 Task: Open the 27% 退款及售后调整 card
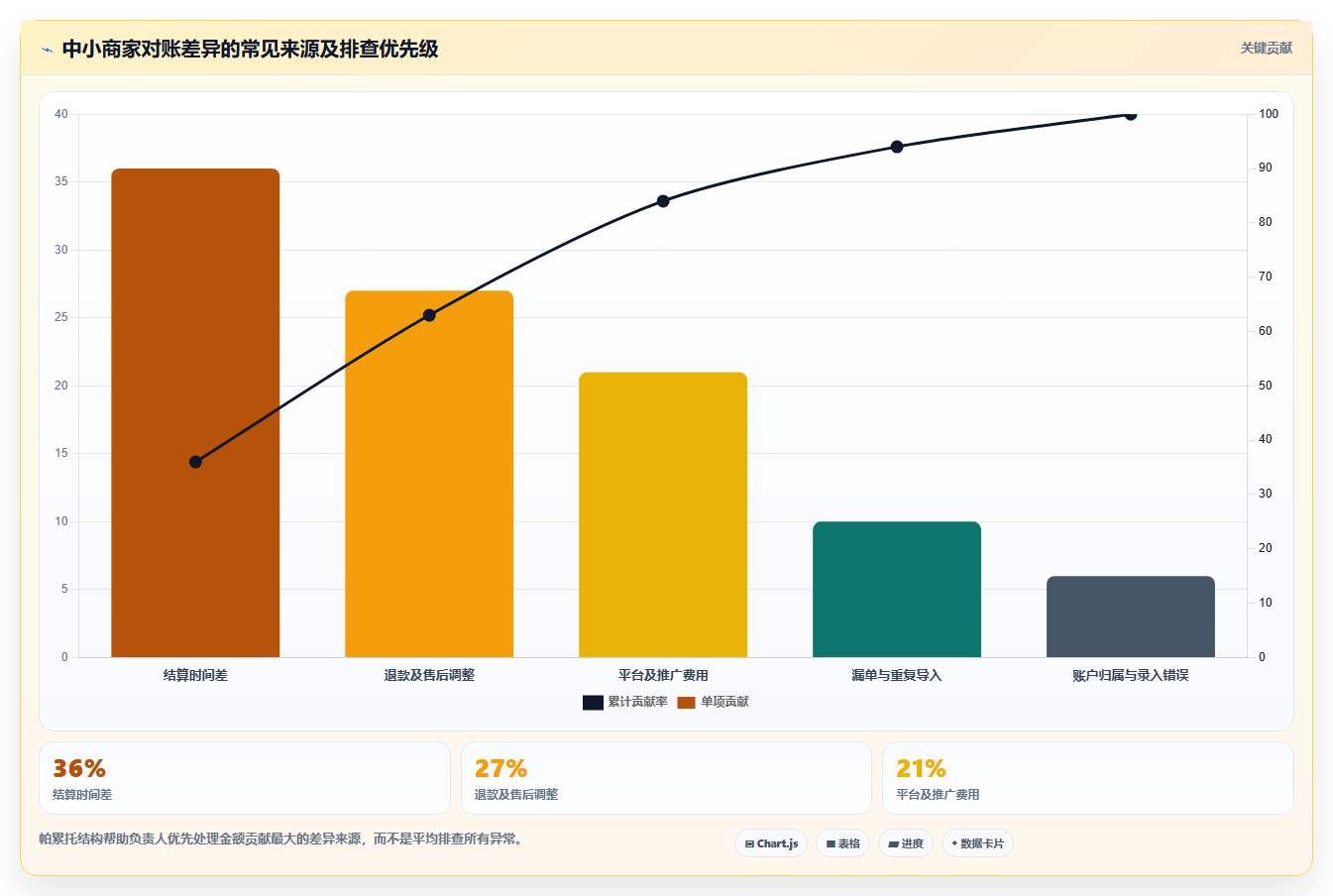click(666, 778)
